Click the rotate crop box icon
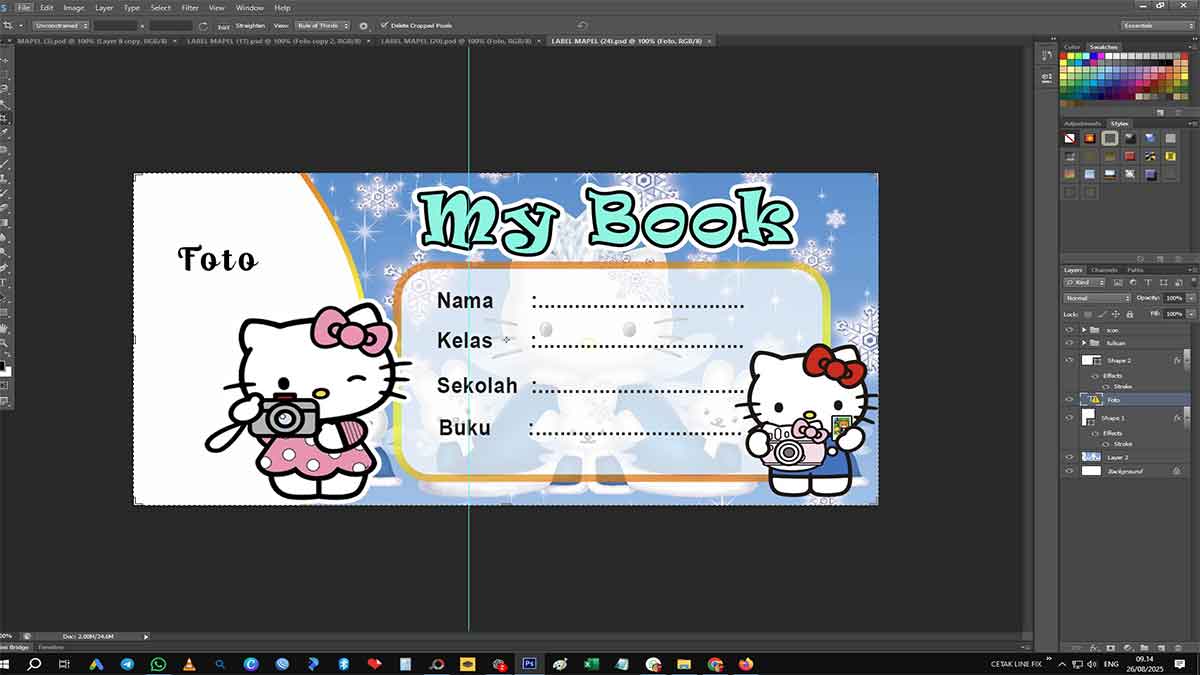This screenshot has height=675, width=1200. click(x=203, y=25)
